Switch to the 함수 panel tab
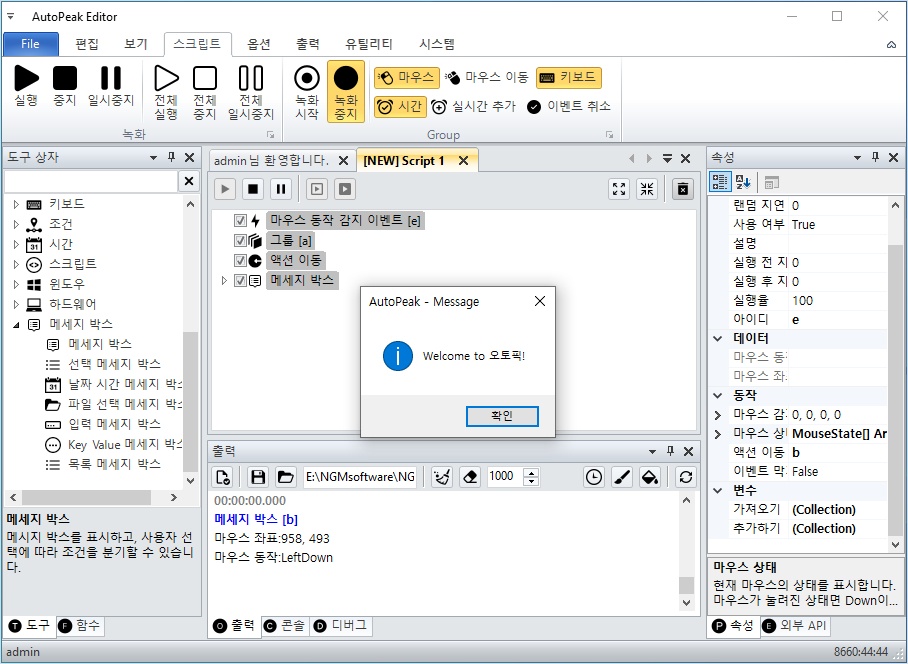Viewport: 908px width, 664px height. coord(80,626)
